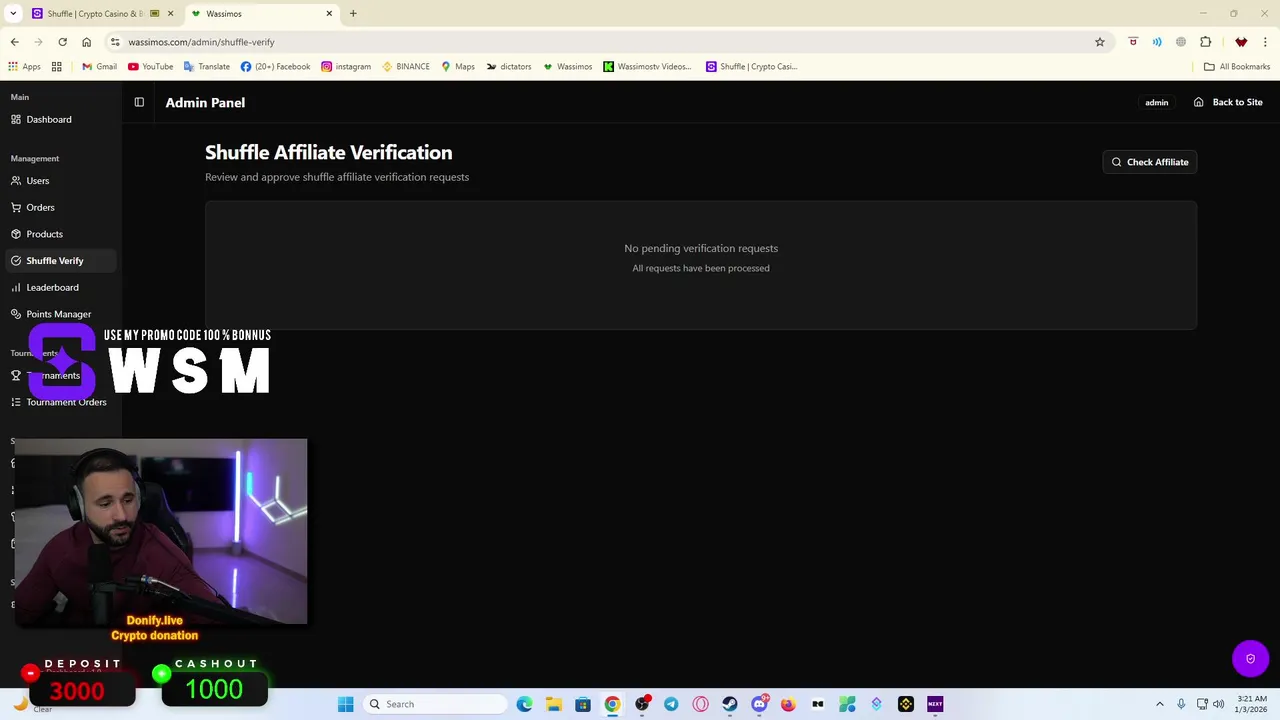Open the Wassimostv Videos bookmark
The image size is (1280, 720).
[x=647, y=67]
